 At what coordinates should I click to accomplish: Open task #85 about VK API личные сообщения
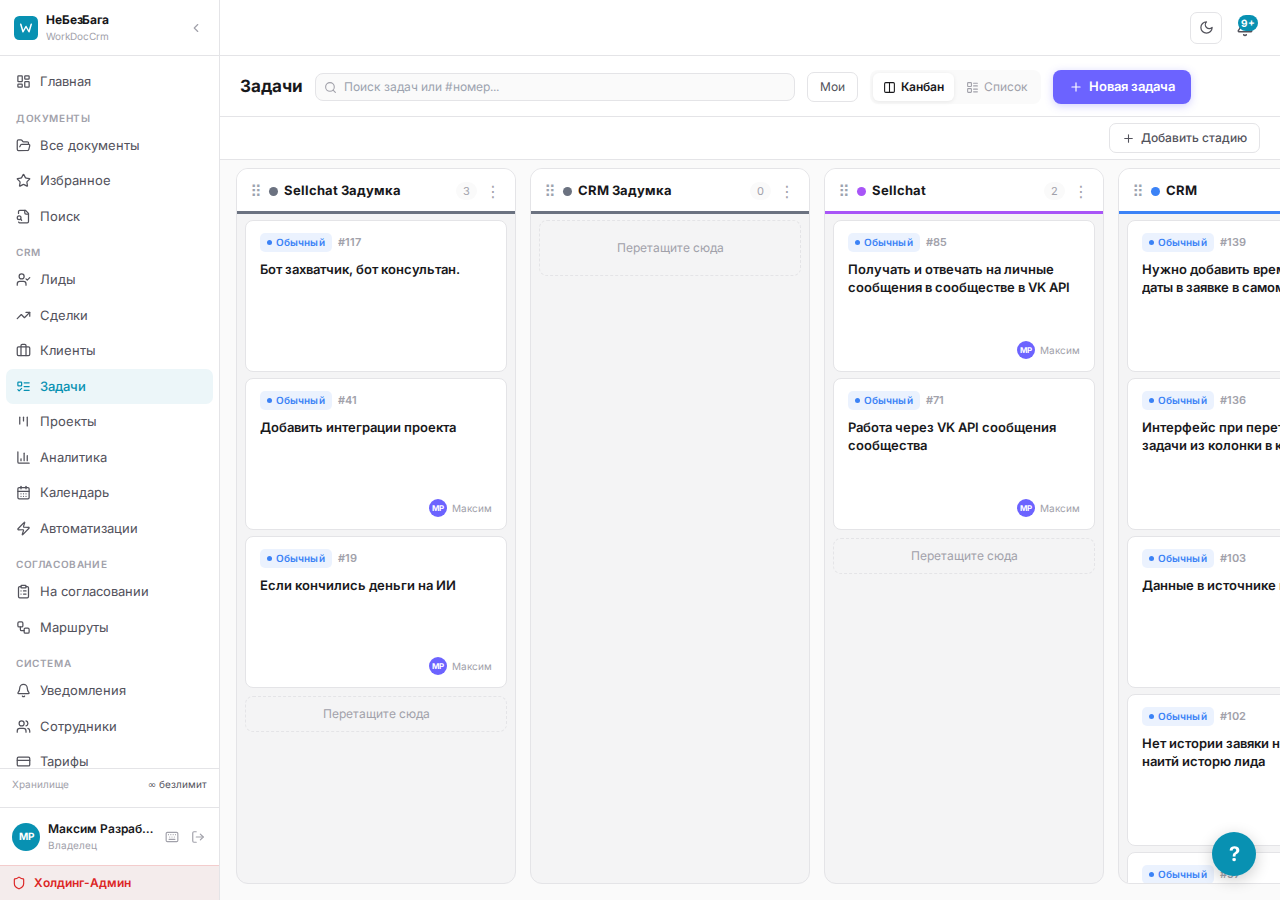coord(964,296)
